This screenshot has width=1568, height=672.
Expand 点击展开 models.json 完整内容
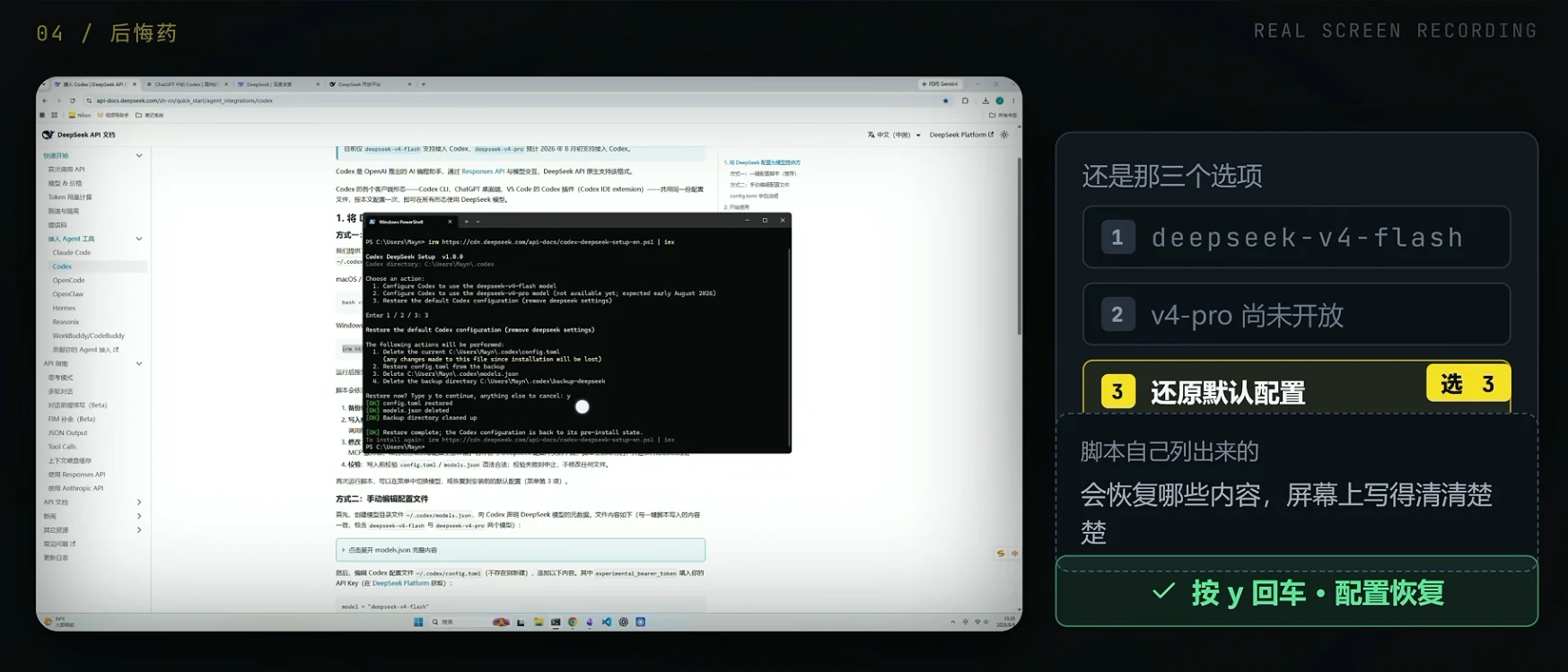(x=521, y=550)
